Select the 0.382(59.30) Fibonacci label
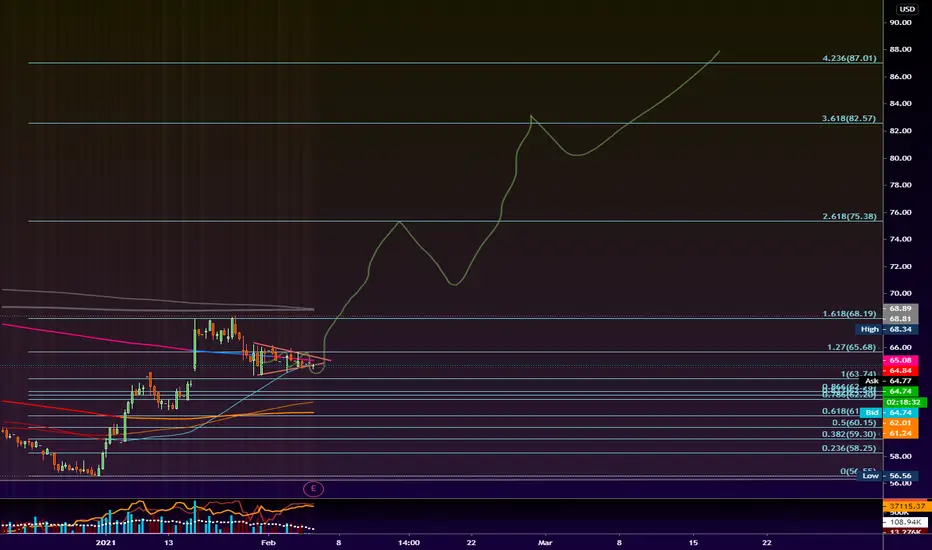Image resolution: width=932 pixels, height=550 pixels. pyautogui.click(x=849, y=434)
